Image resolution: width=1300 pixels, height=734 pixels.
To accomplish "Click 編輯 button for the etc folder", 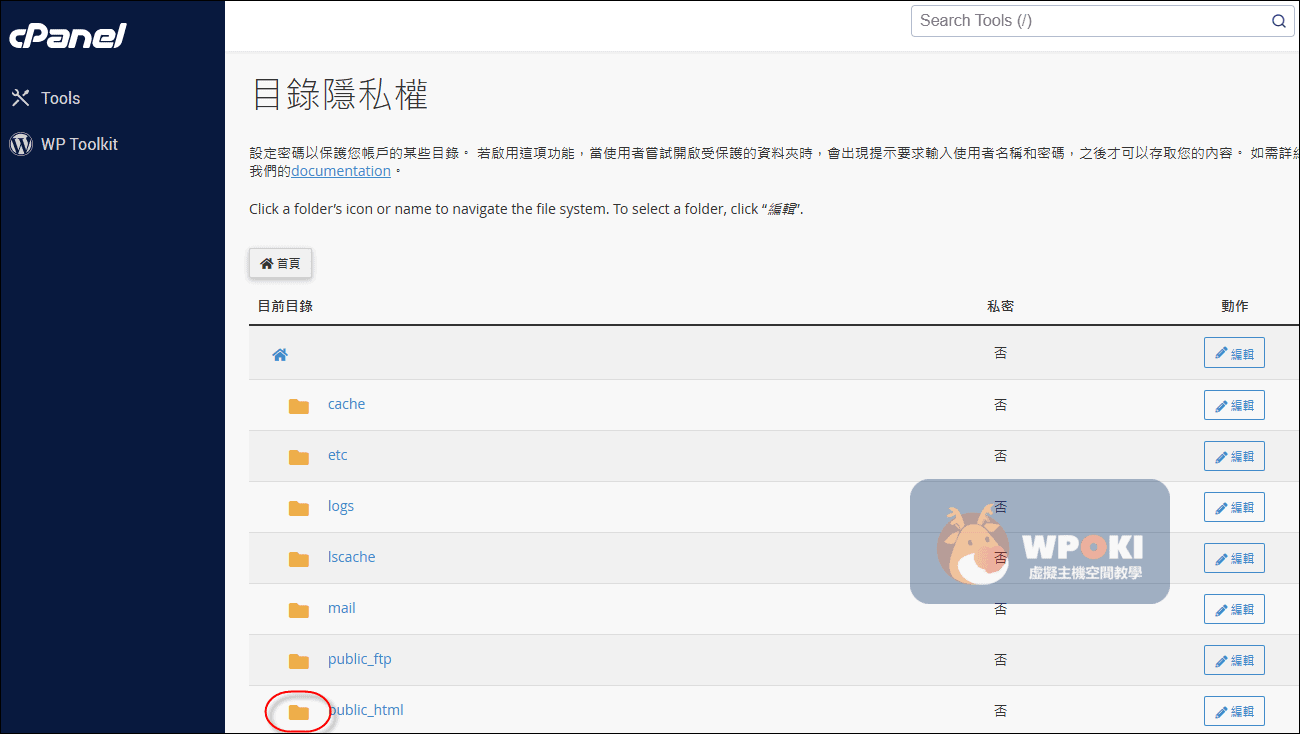I will pos(1234,456).
